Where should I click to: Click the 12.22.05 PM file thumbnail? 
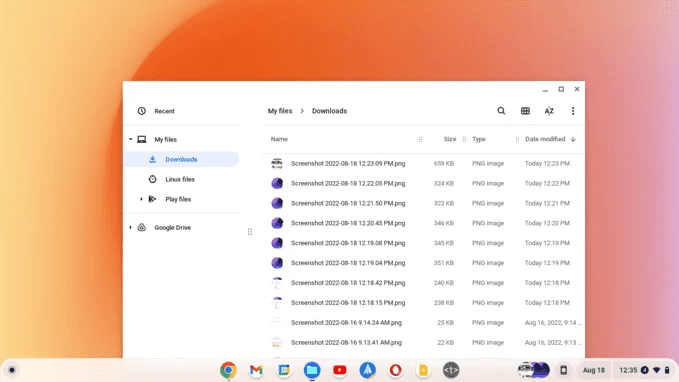click(277, 183)
